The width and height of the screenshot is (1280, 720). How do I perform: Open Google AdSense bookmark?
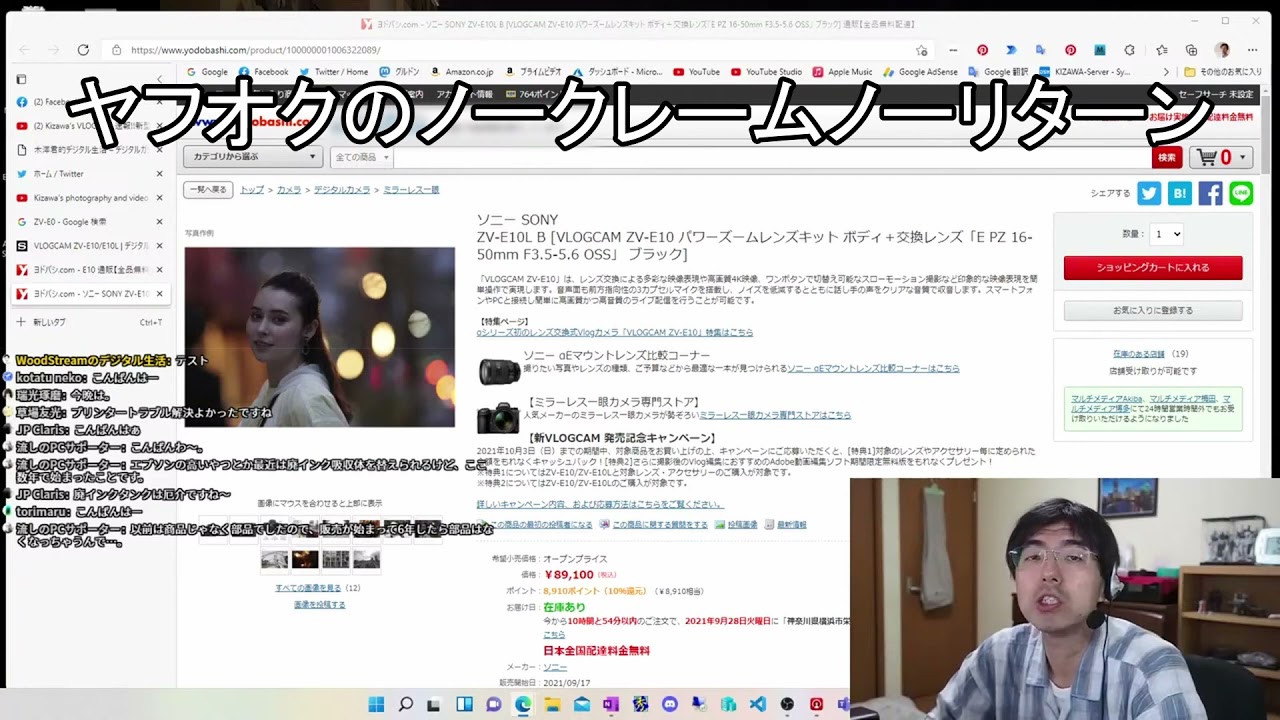(920, 72)
